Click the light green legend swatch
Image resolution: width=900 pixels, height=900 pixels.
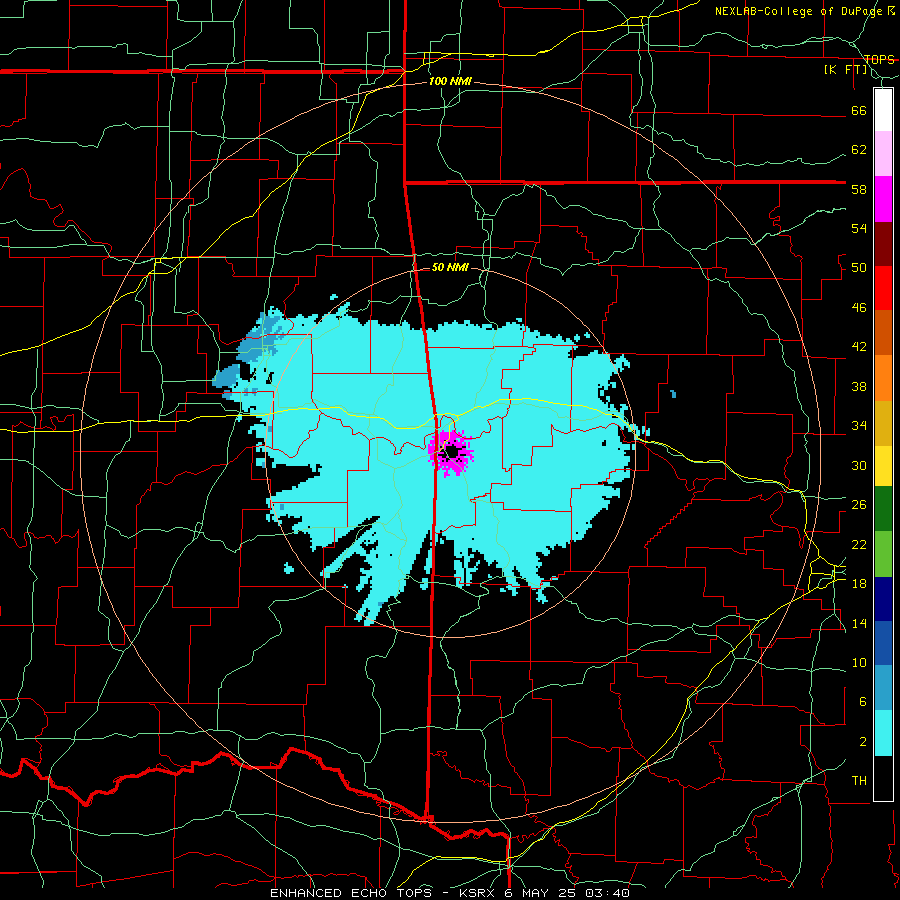[x=883, y=554]
